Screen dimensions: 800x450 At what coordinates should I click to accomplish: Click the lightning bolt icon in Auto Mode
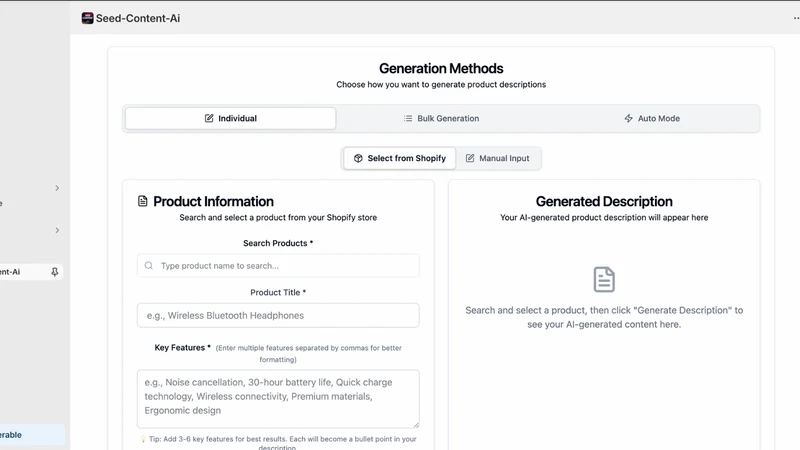click(x=629, y=118)
